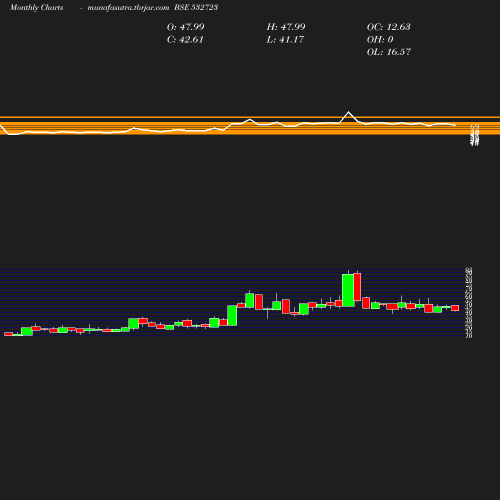Click the tall red candle beside the tallest green one
The width and height of the screenshot is (500, 500).
[357, 287]
